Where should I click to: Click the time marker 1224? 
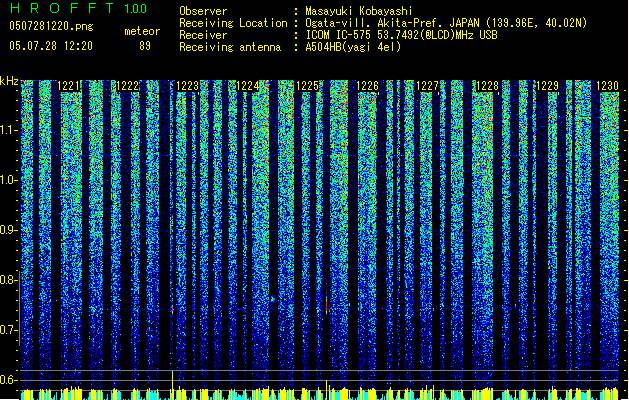(248, 86)
